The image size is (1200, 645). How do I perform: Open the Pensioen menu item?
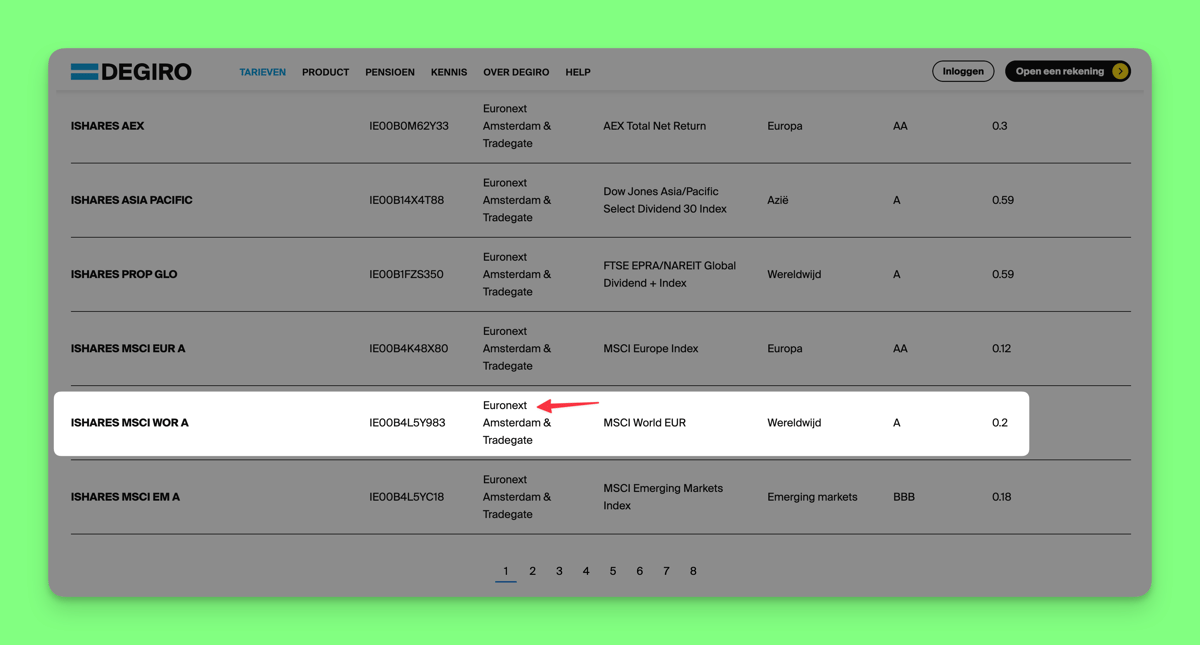390,72
